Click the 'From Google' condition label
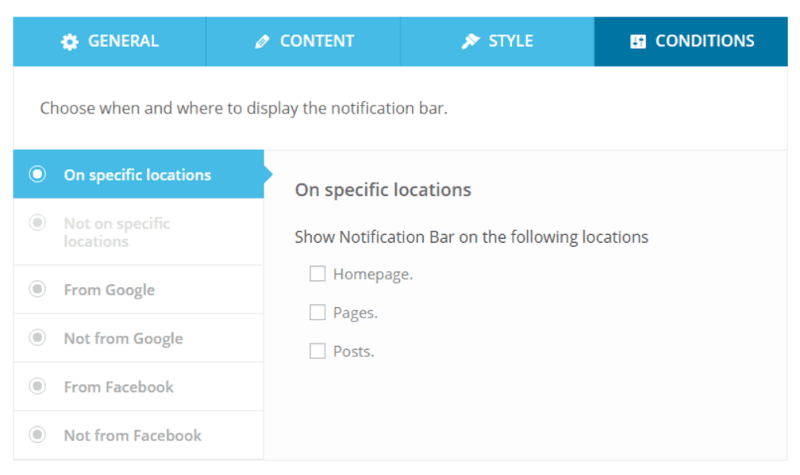 click(109, 290)
